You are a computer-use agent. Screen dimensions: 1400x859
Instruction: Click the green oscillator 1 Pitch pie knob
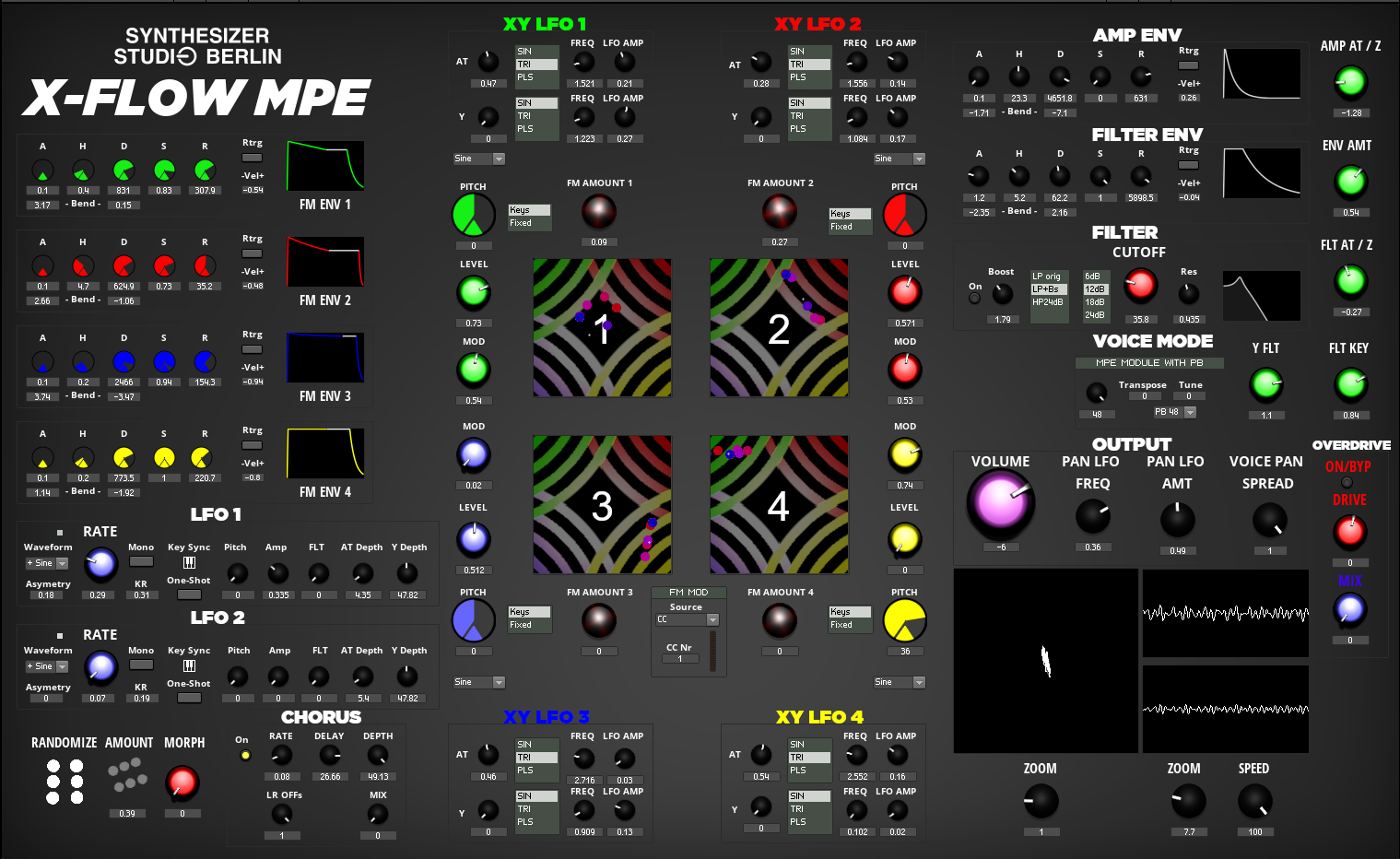tap(474, 215)
